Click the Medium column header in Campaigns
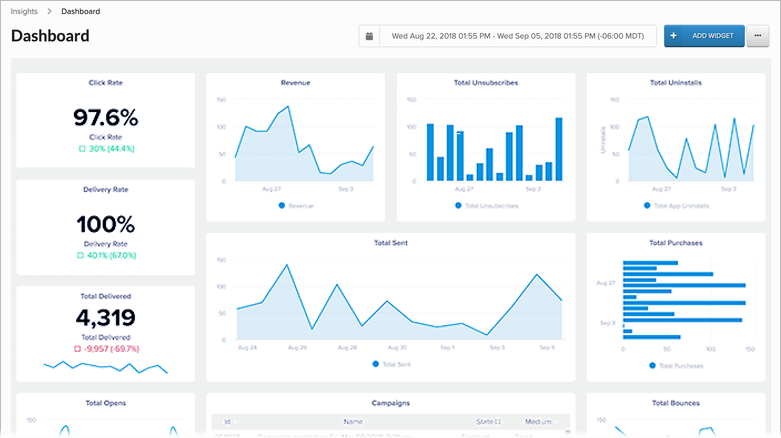This screenshot has height=438, width=781. pyautogui.click(x=538, y=422)
